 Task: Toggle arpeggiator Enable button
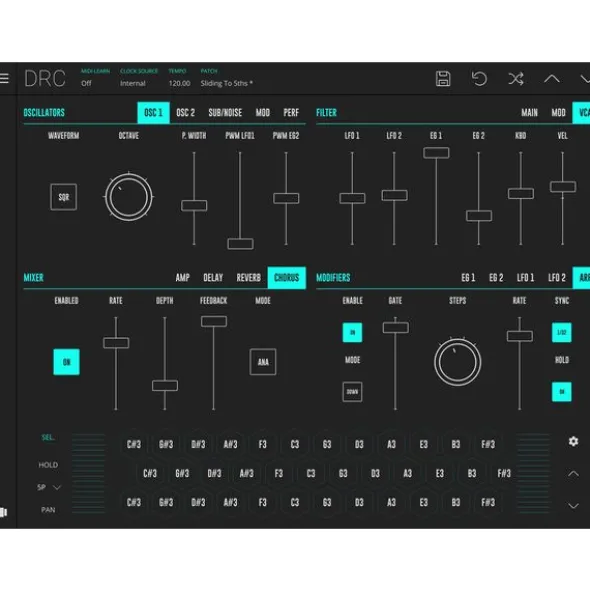pos(352,332)
